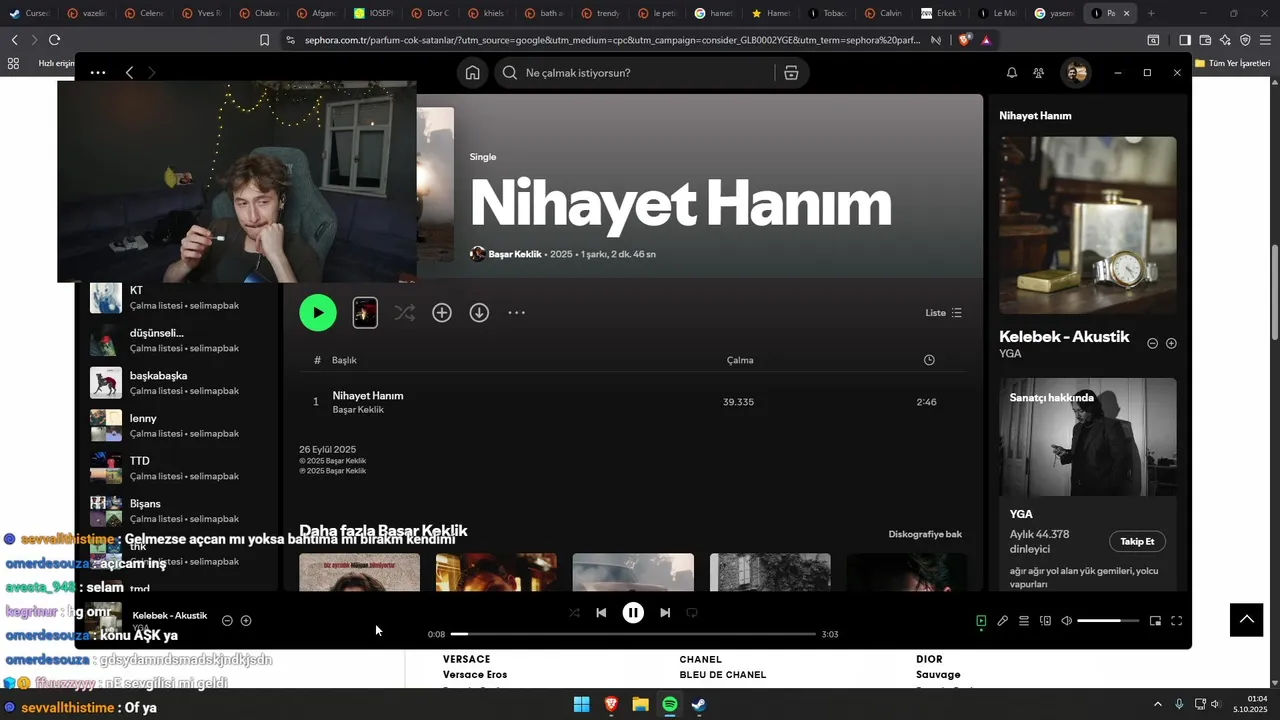Open Spotify from the Windows taskbar
The width and height of the screenshot is (1280, 720).
669,704
